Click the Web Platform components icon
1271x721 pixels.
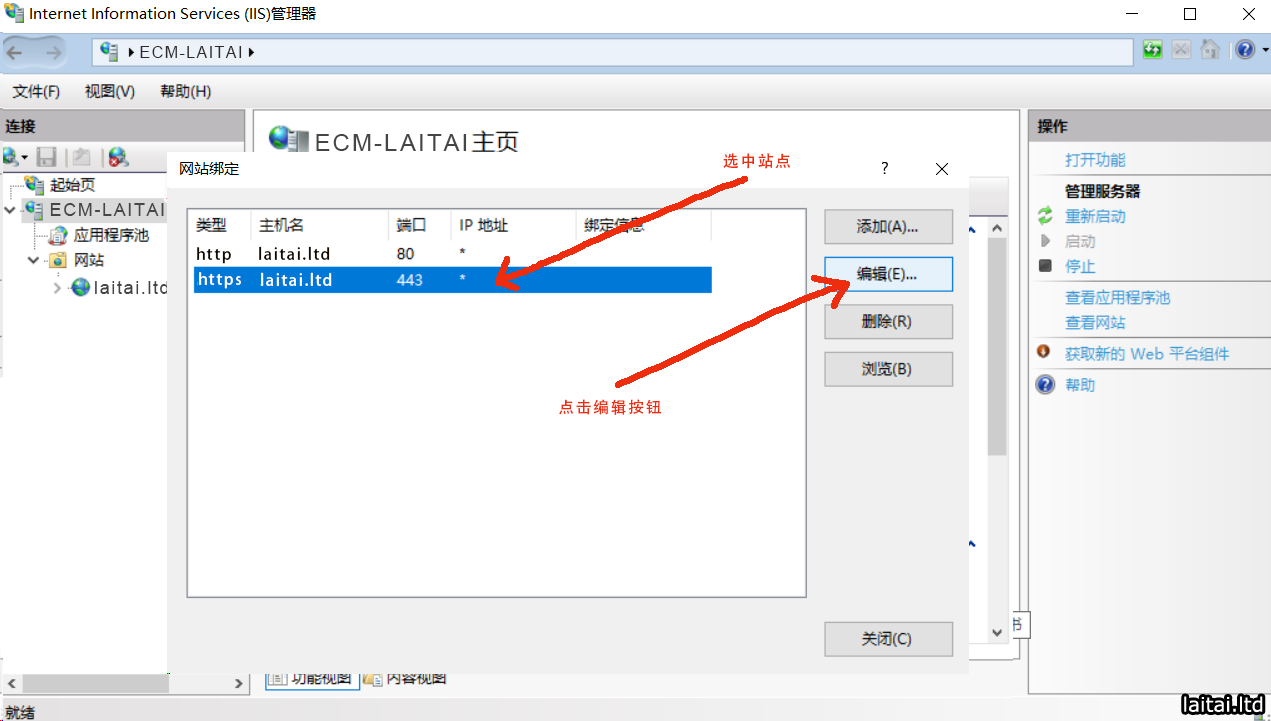pos(1045,353)
